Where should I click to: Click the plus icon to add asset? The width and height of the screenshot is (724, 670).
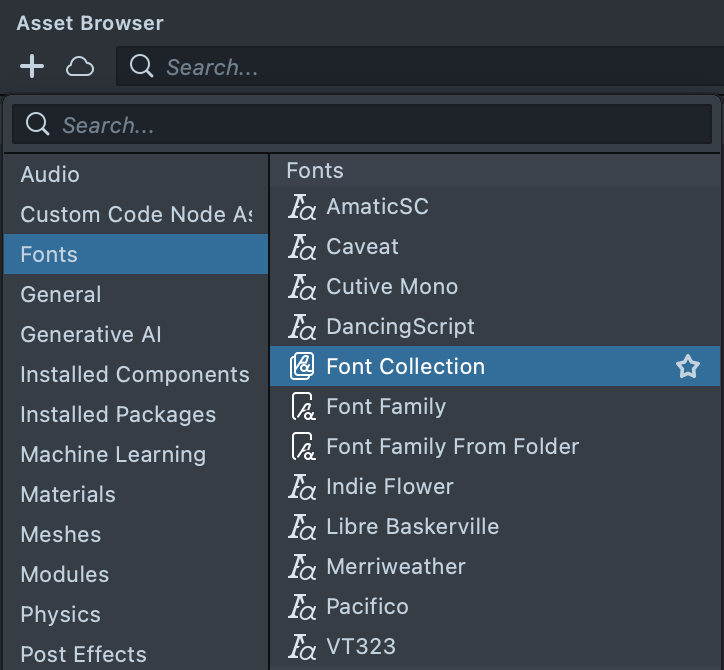32,67
